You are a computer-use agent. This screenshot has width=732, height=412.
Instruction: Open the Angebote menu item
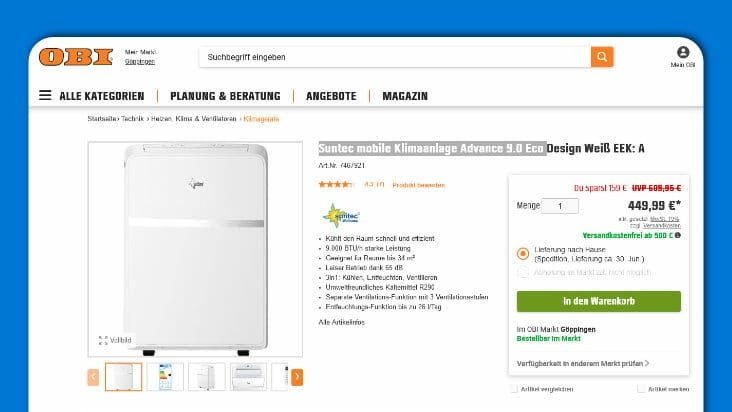click(331, 96)
